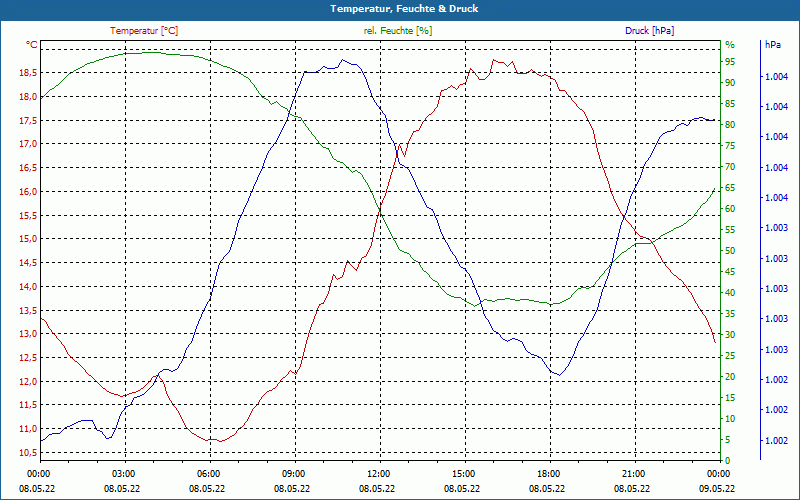800x500 pixels.
Task: Click the '09.05.22' date label
Action: [x=717, y=488]
